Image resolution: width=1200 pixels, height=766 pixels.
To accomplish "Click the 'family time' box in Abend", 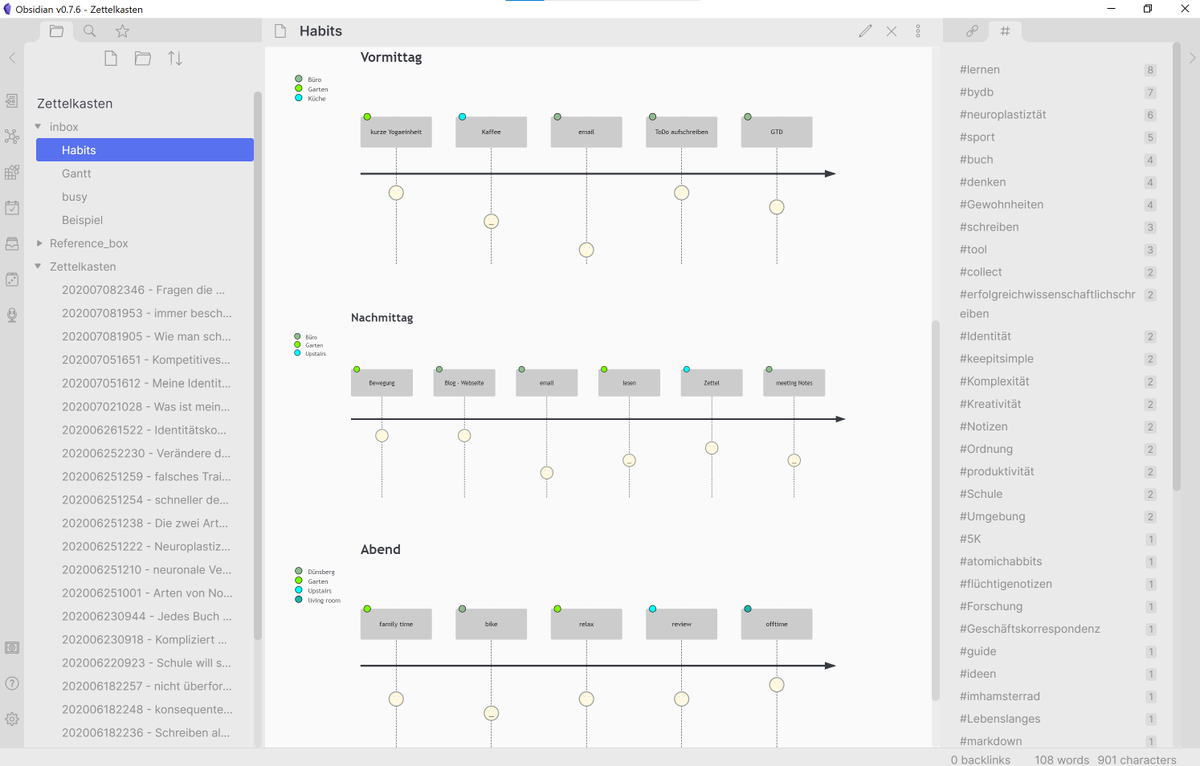I will [x=396, y=624].
